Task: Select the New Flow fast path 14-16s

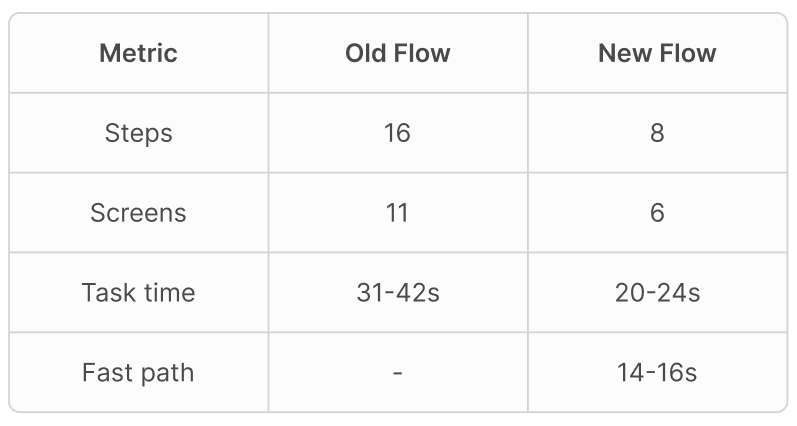Action: click(x=657, y=373)
